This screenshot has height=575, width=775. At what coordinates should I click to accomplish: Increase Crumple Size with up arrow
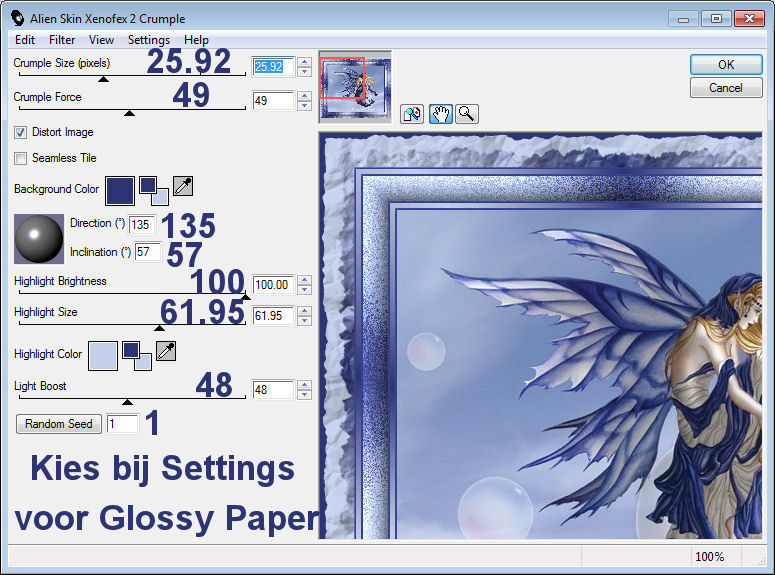click(304, 62)
